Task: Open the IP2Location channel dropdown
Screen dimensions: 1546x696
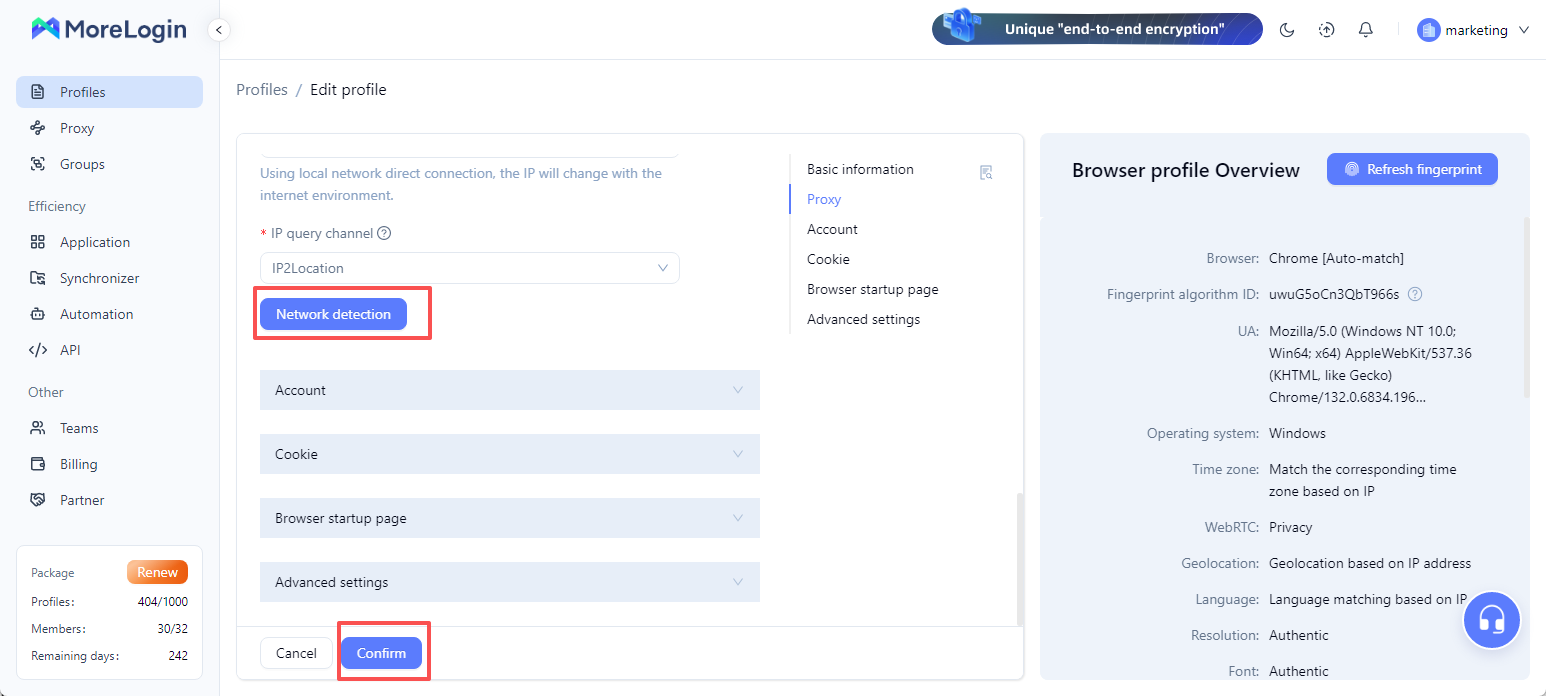Action: tap(469, 267)
